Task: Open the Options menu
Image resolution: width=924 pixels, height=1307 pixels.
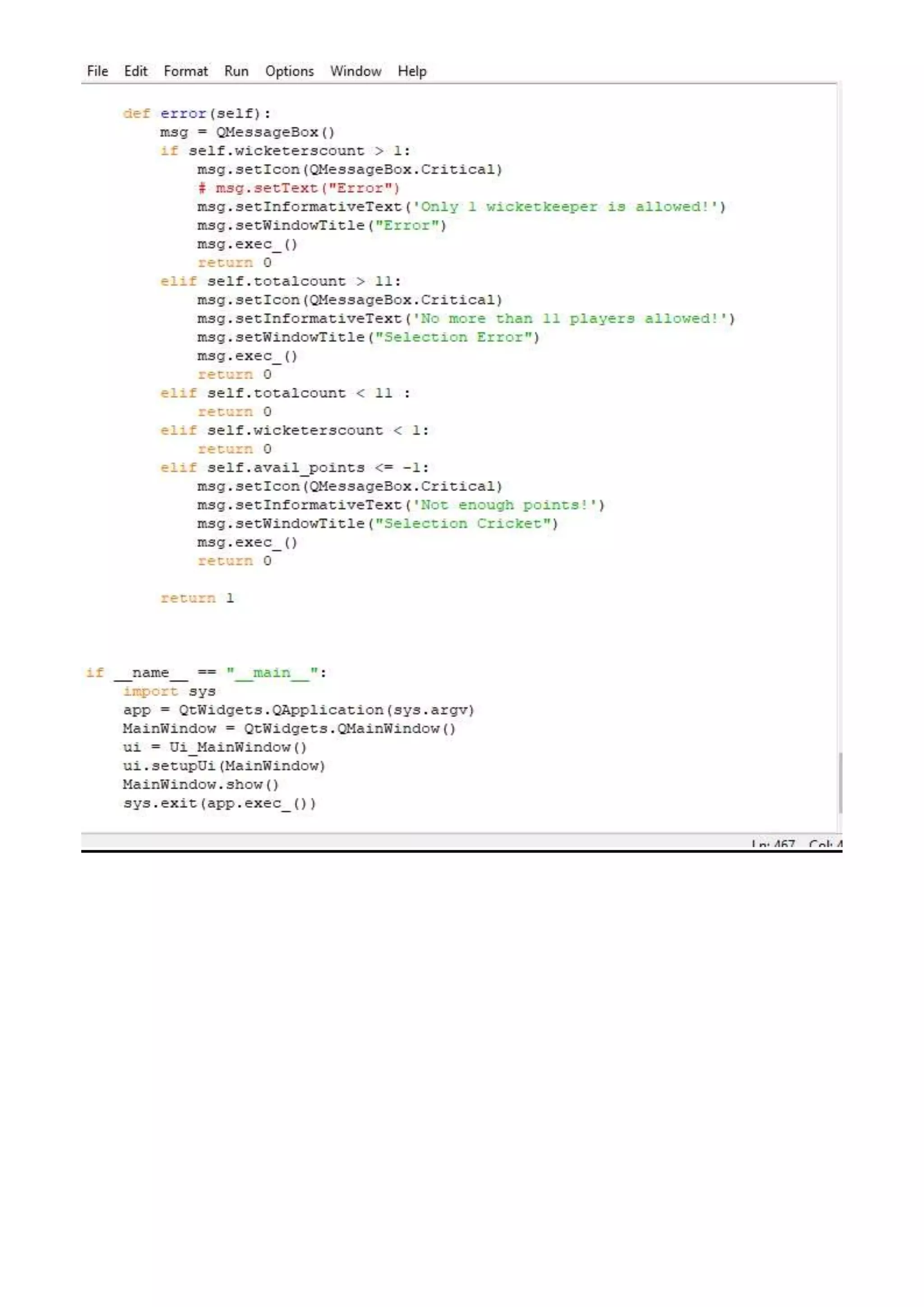Action: click(x=289, y=71)
